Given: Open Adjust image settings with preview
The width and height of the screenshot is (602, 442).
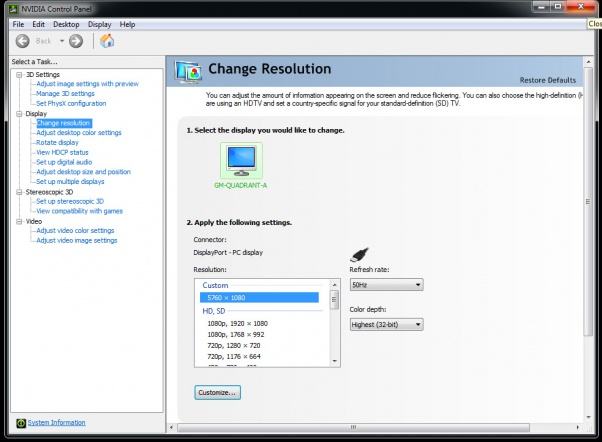Looking at the screenshot, I should [x=88, y=84].
